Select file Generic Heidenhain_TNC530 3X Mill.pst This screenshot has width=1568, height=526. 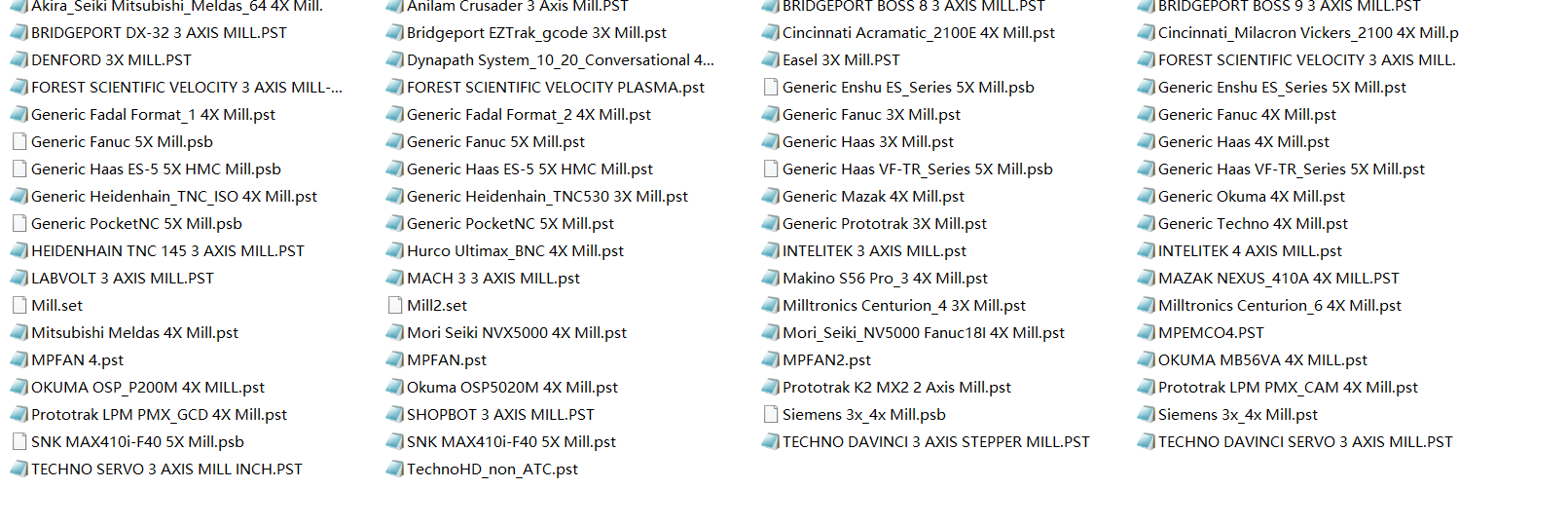pos(547,196)
